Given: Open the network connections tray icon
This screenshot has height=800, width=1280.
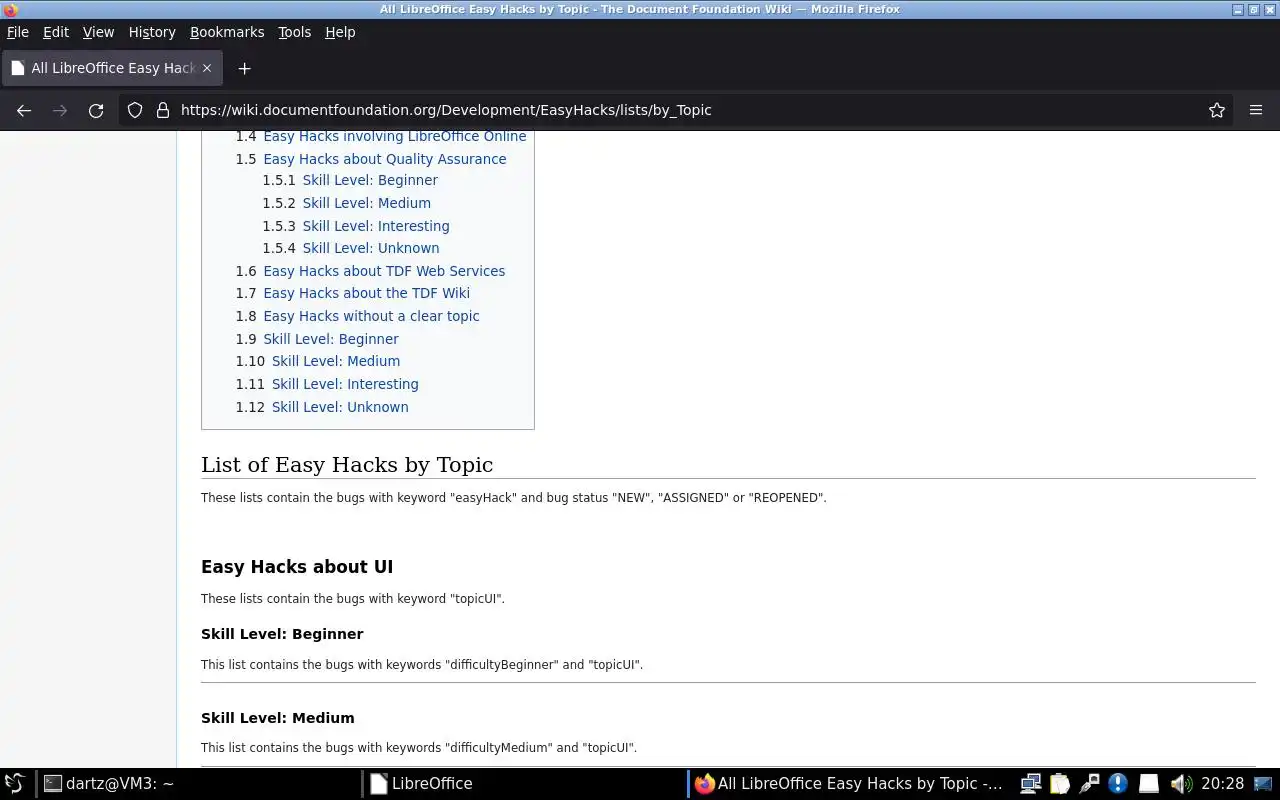Looking at the screenshot, I should (x=1031, y=783).
